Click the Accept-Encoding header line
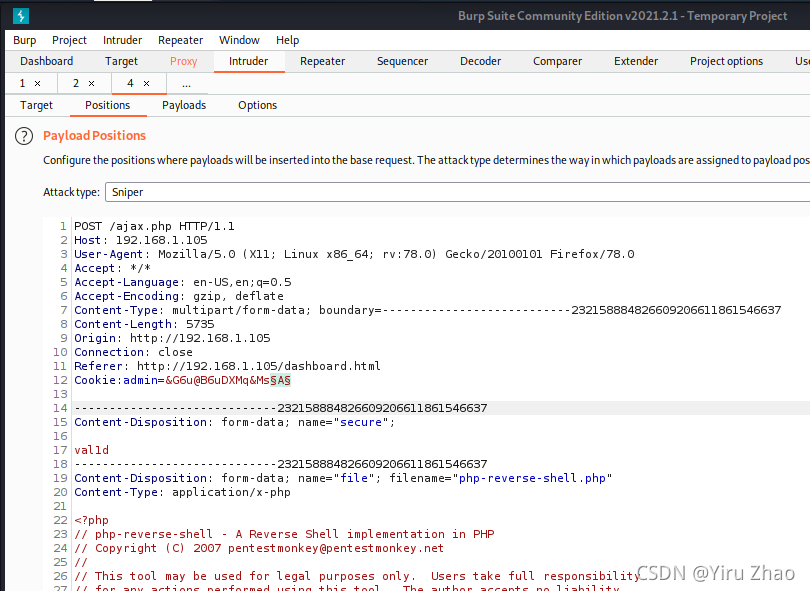This screenshot has height=591, width=810. click(179, 296)
